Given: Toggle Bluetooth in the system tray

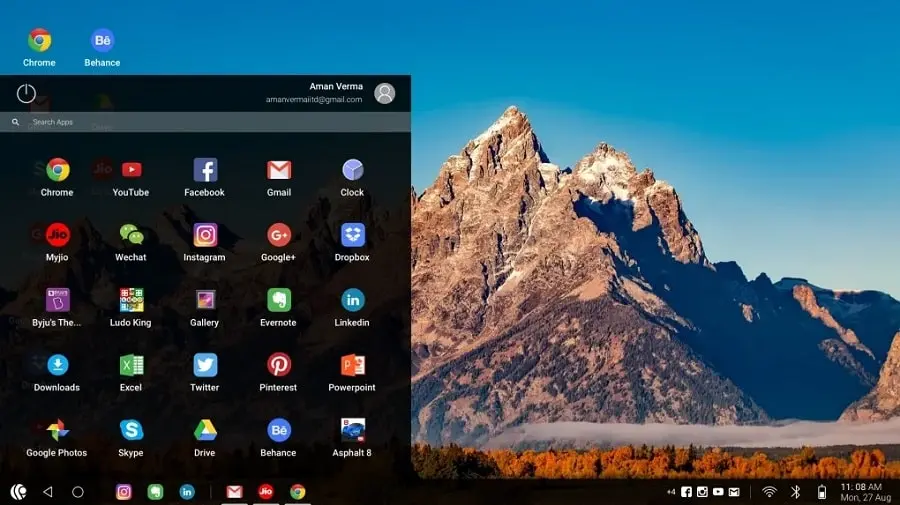Looking at the screenshot, I should tap(796, 492).
